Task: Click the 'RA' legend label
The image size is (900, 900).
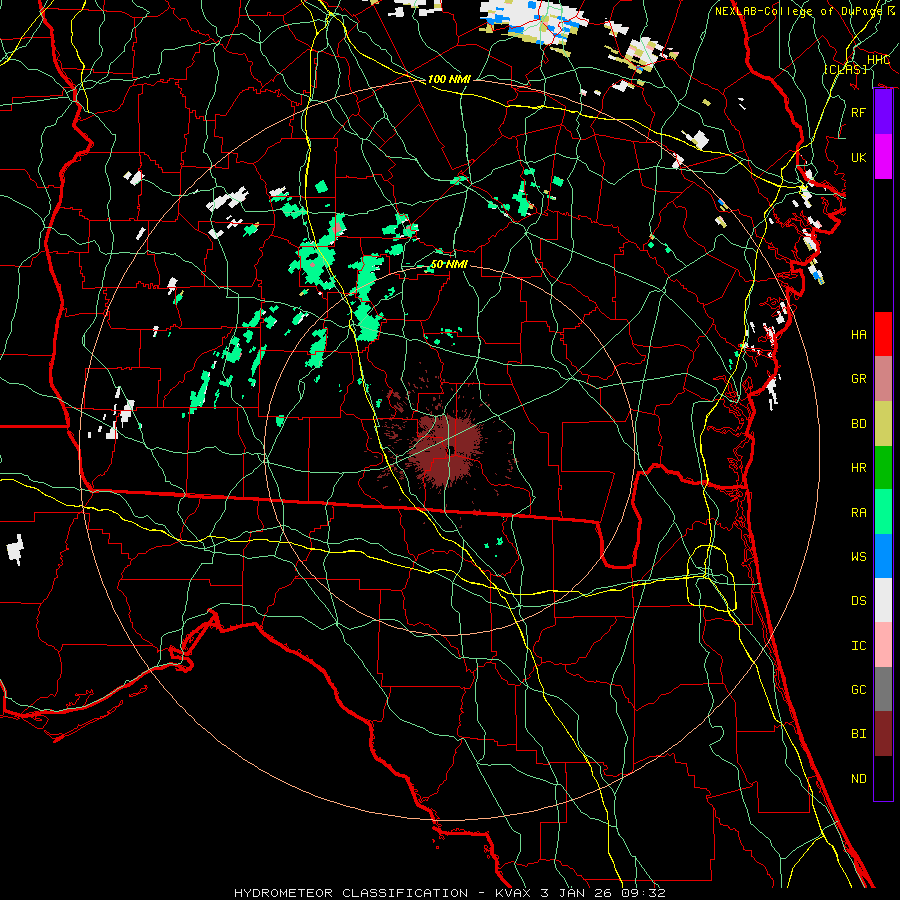Action: (858, 512)
